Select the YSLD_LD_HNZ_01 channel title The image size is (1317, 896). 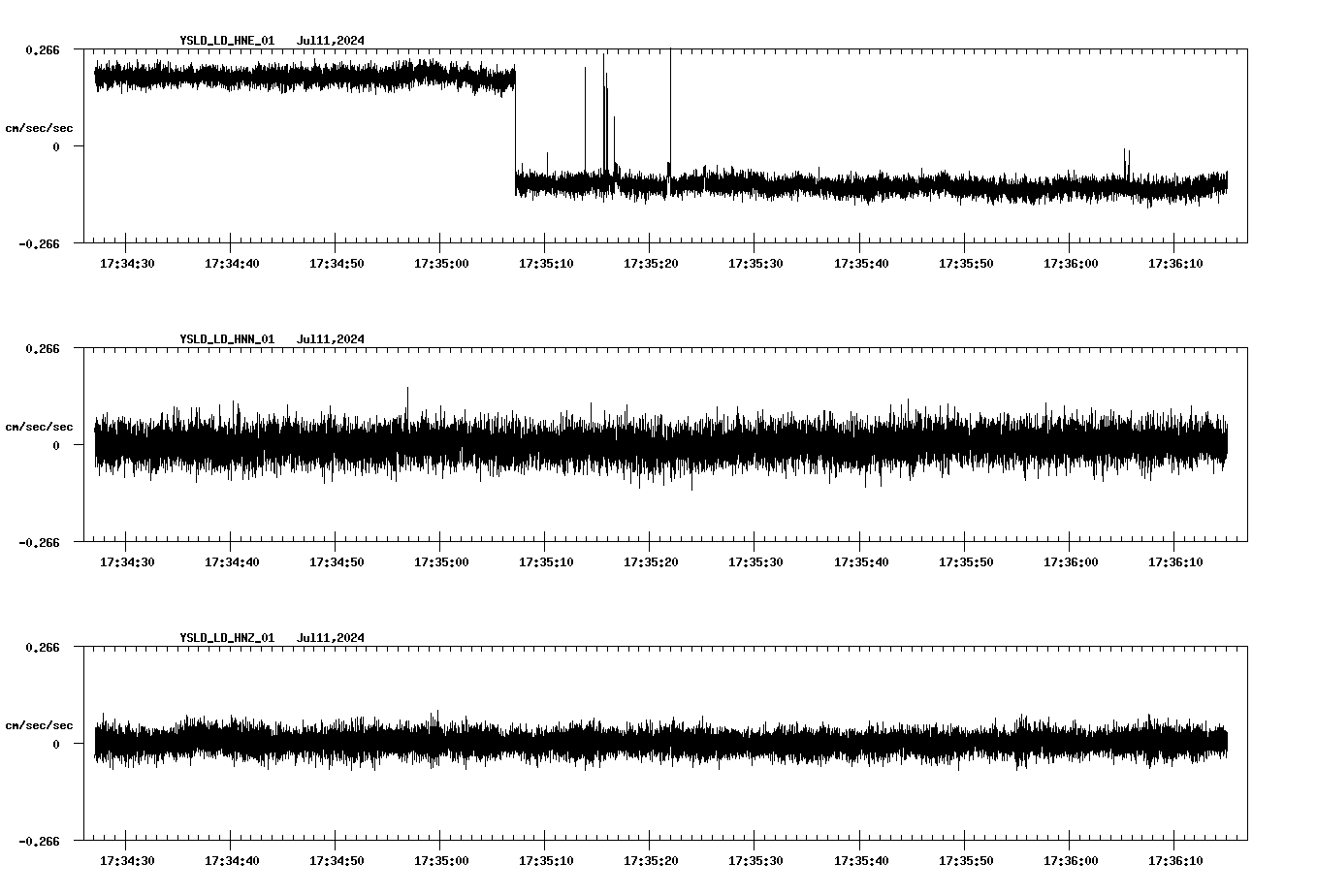pos(227,637)
